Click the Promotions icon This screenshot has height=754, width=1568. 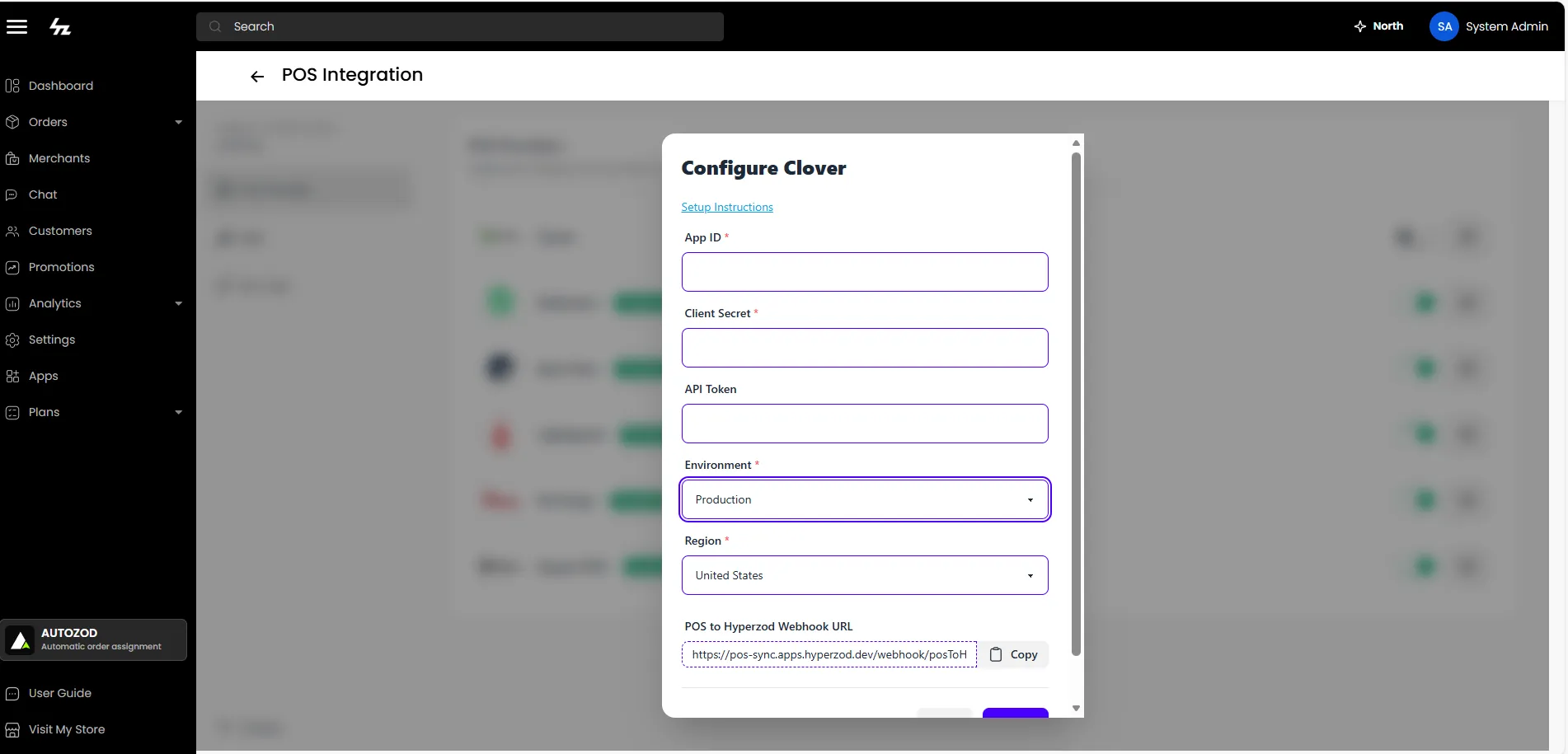(12, 267)
